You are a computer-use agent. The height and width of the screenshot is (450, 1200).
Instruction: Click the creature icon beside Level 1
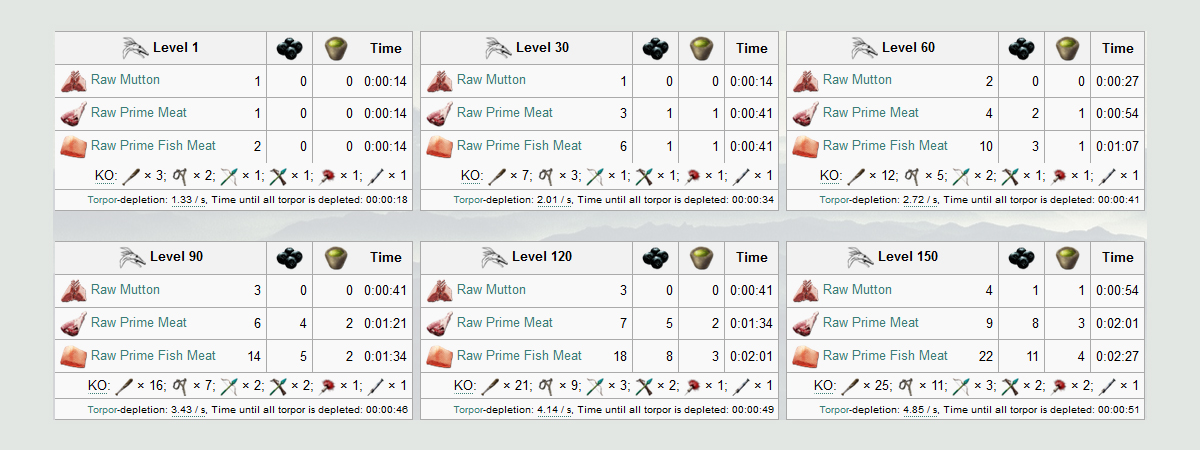click(x=135, y=48)
